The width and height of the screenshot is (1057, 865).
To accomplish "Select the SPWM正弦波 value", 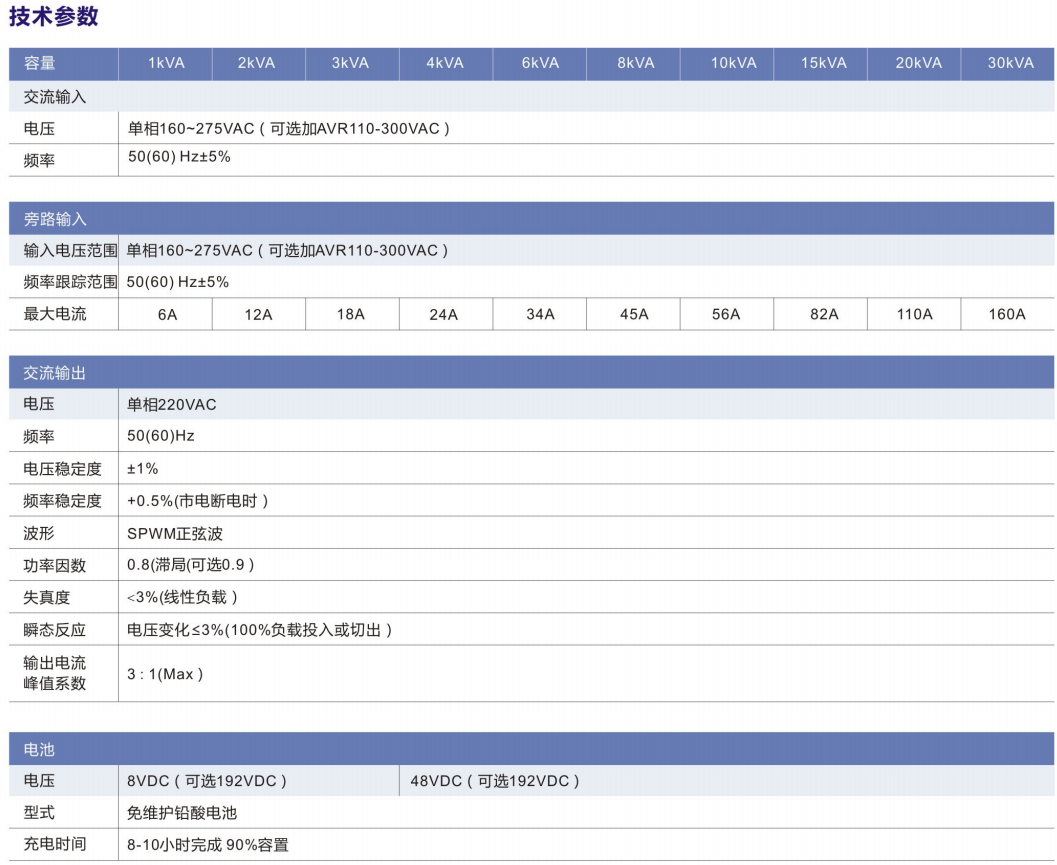I will click(x=175, y=533).
